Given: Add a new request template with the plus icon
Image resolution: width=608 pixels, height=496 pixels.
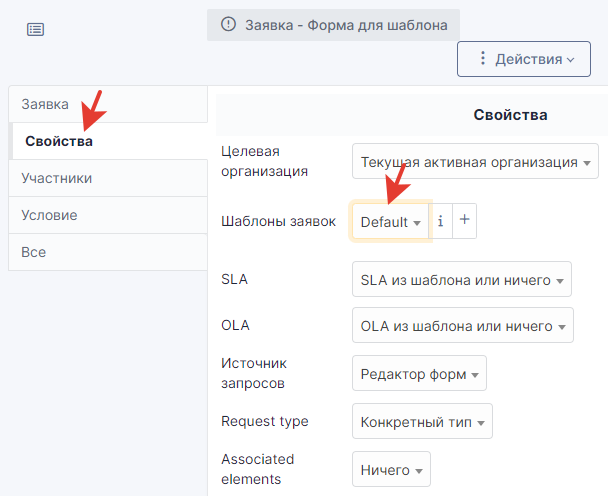Looking at the screenshot, I should (x=465, y=221).
